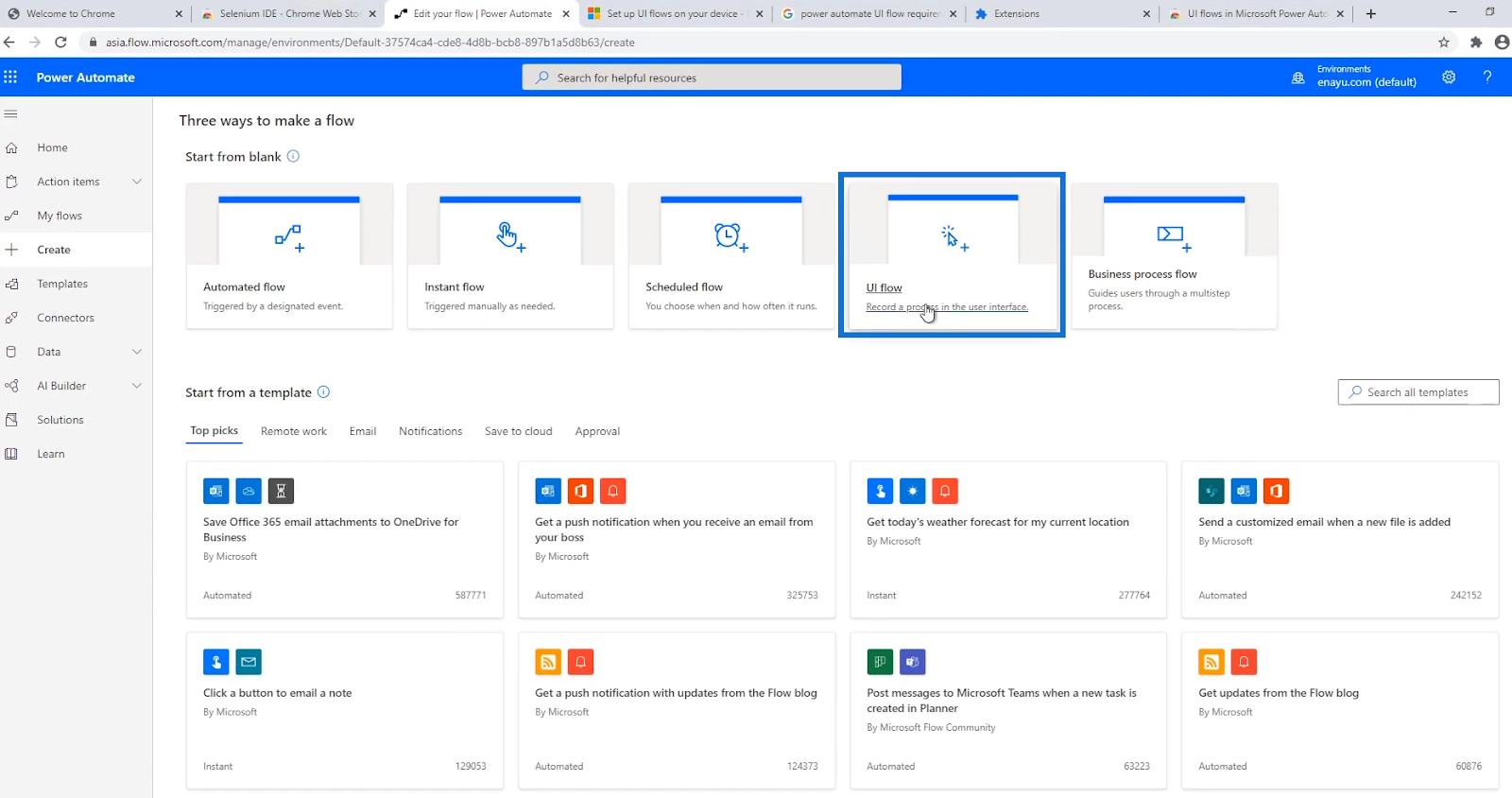Bookmark this page with the star icon

[1444, 42]
